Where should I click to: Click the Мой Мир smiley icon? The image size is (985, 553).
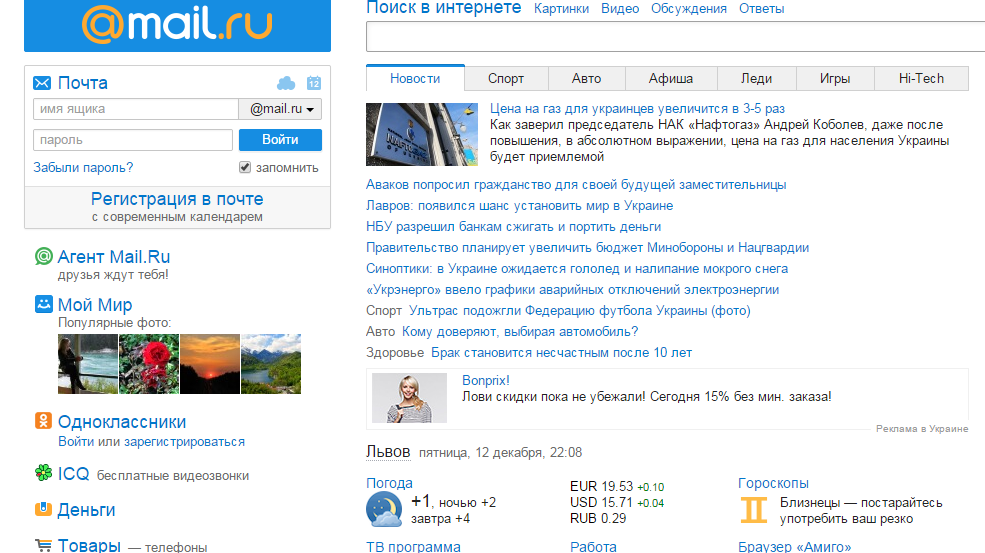pyautogui.click(x=43, y=304)
